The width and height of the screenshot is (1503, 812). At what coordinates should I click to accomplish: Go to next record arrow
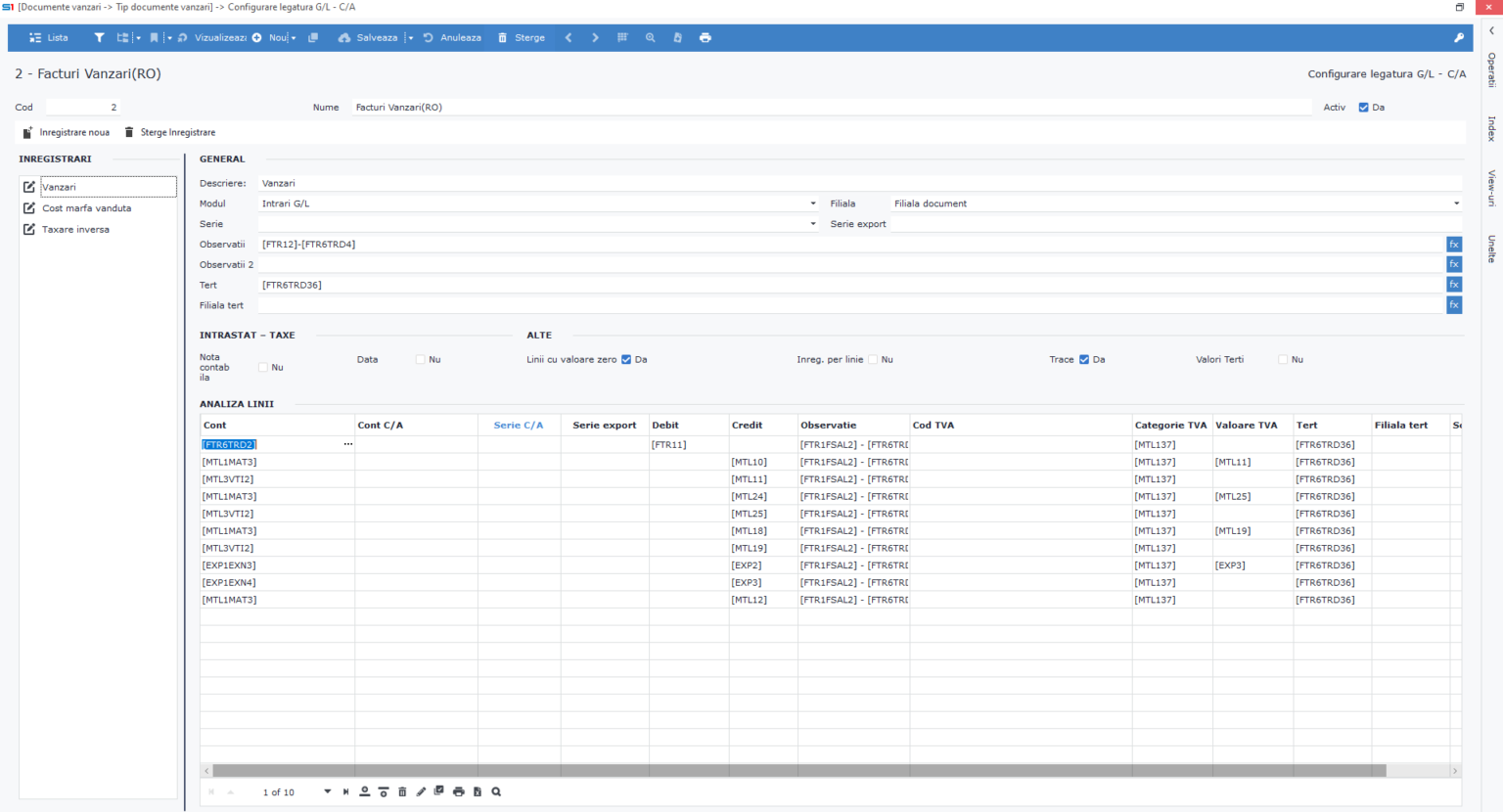(x=595, y=38)
